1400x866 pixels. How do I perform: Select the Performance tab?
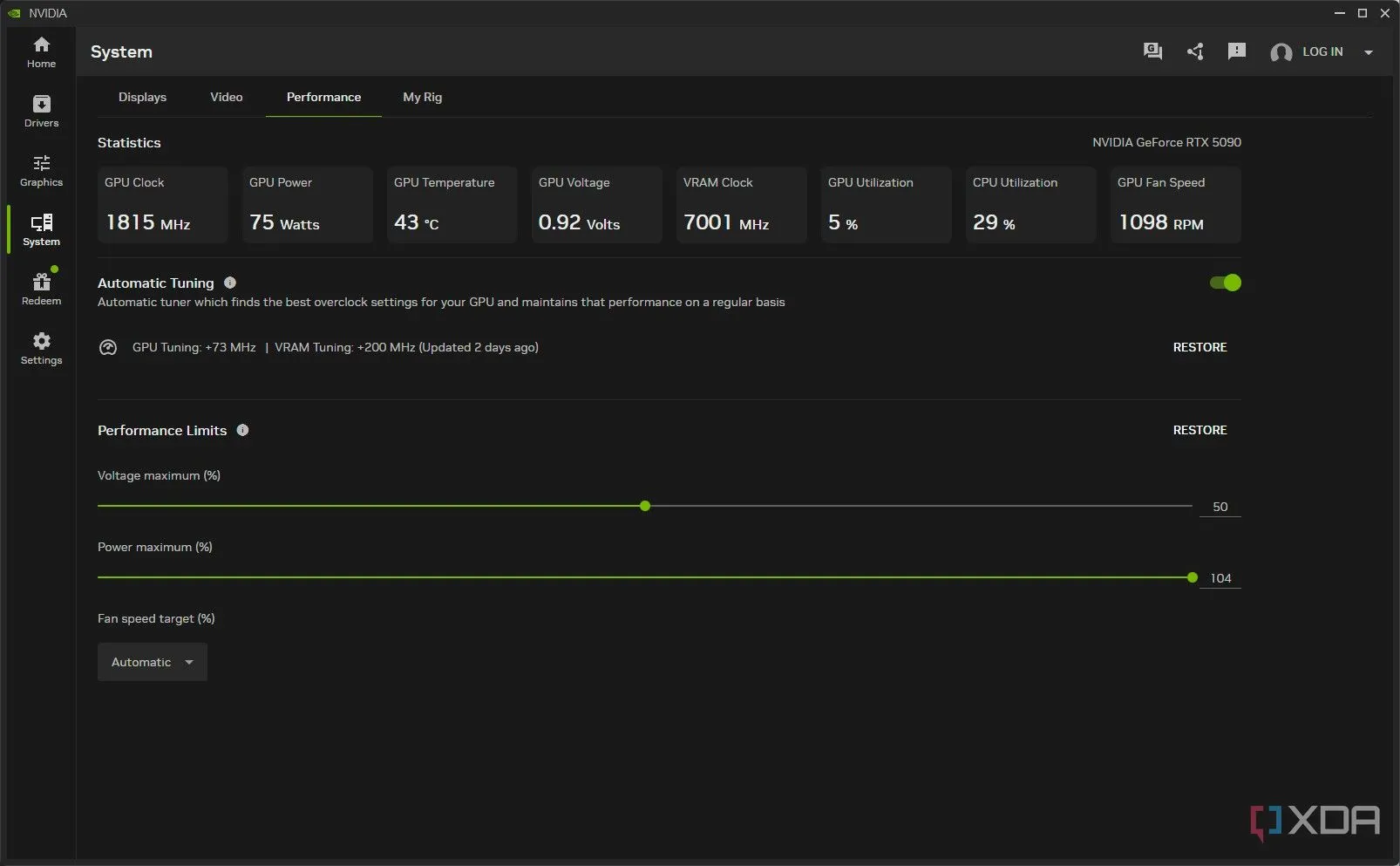coord(323,97)
